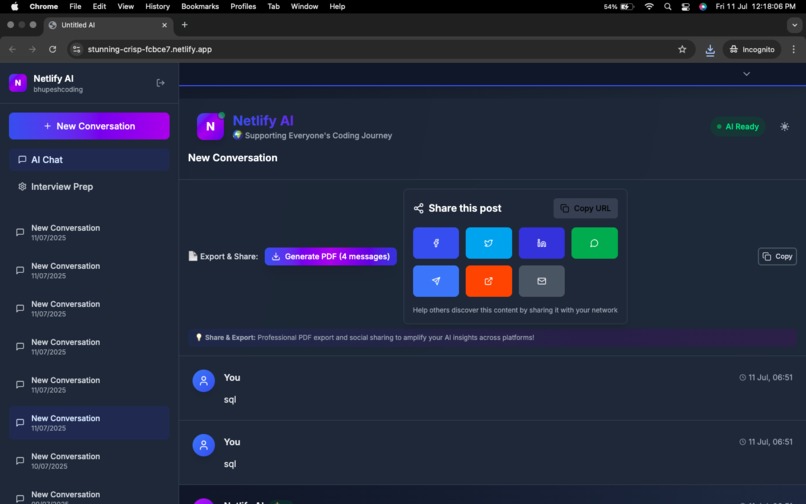Click the Copy button at right
Image resolution: width=806 pixels, height=504 pixels.
(777, 256)
